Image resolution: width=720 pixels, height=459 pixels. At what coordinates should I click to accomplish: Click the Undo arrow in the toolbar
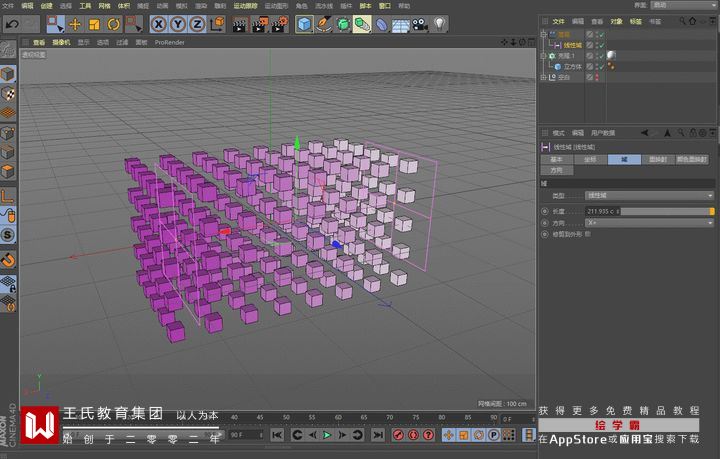click(12, 24)
